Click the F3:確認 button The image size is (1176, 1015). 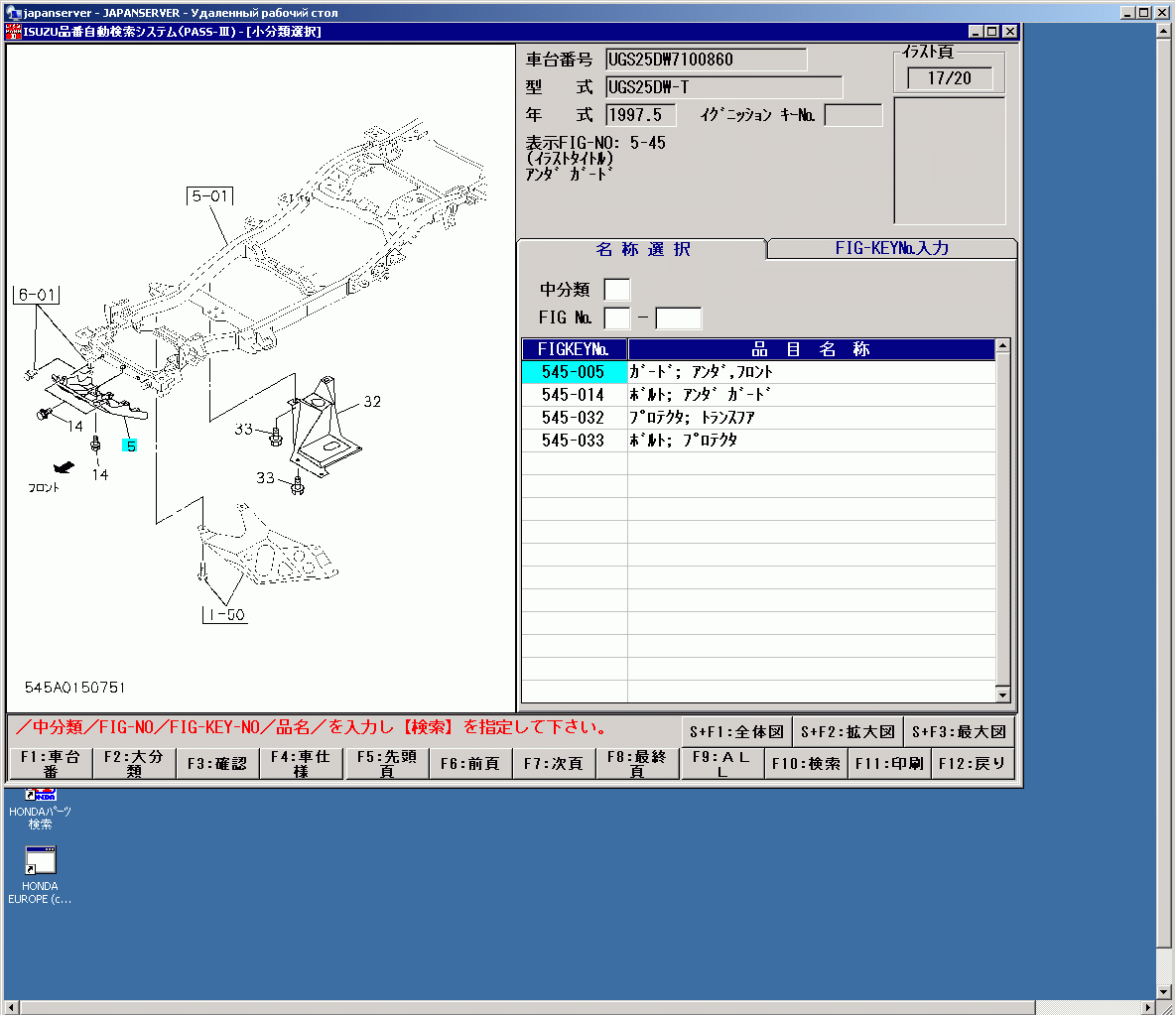[x=217, y=764]
